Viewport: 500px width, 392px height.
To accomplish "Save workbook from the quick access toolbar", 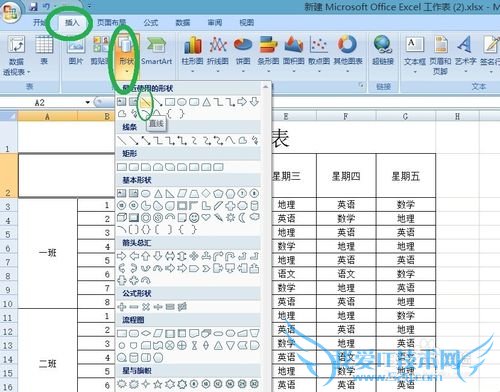I will [x=34, y=6].
